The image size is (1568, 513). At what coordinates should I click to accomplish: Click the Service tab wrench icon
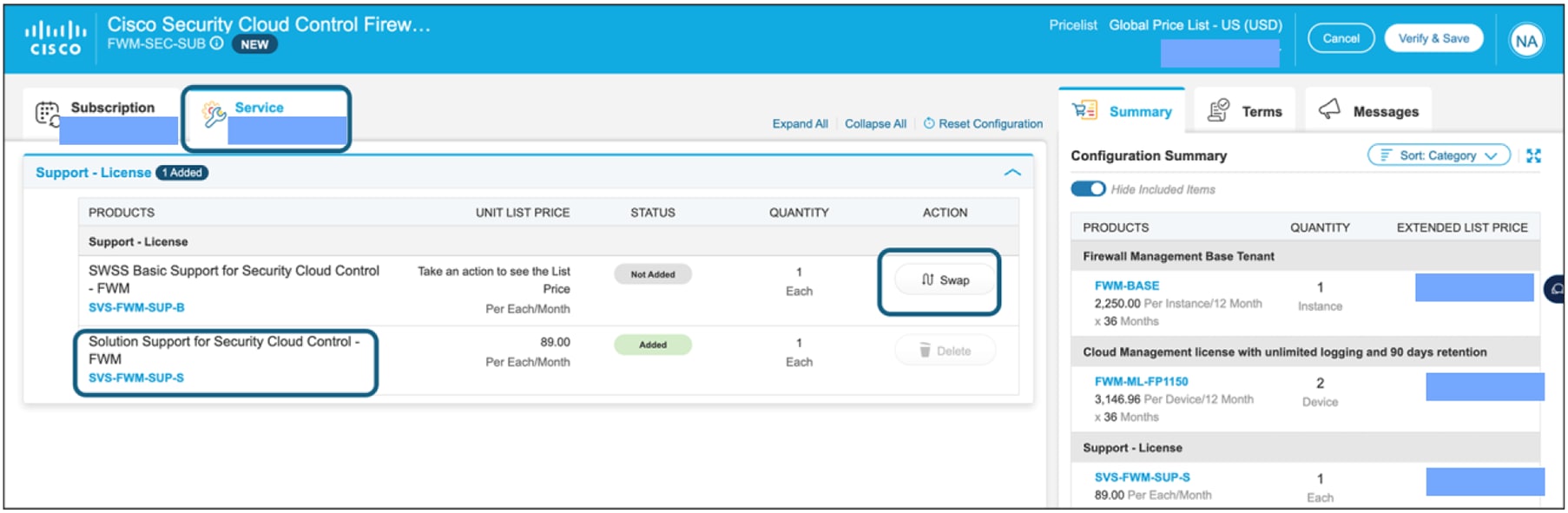[214, 114]
